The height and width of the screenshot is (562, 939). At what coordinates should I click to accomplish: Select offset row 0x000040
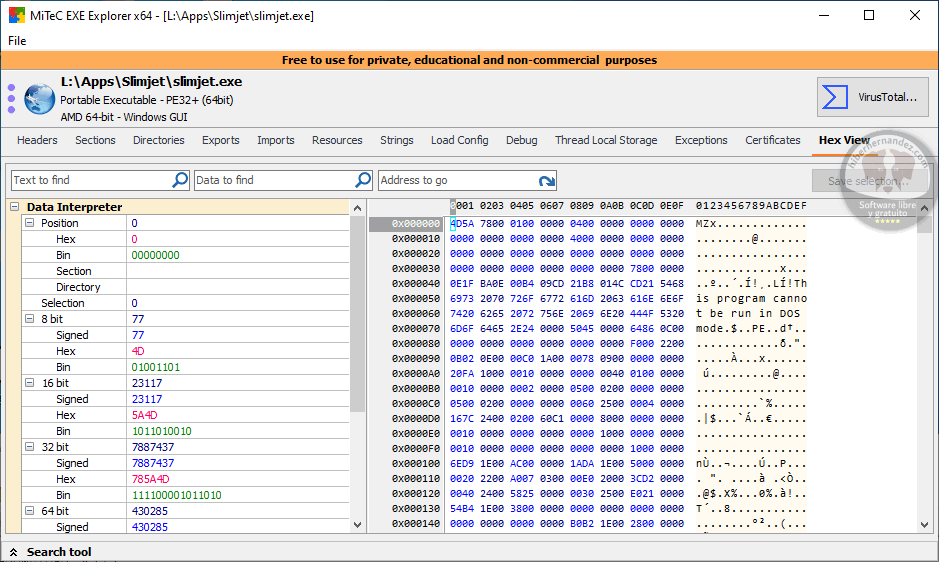(416, 283)
